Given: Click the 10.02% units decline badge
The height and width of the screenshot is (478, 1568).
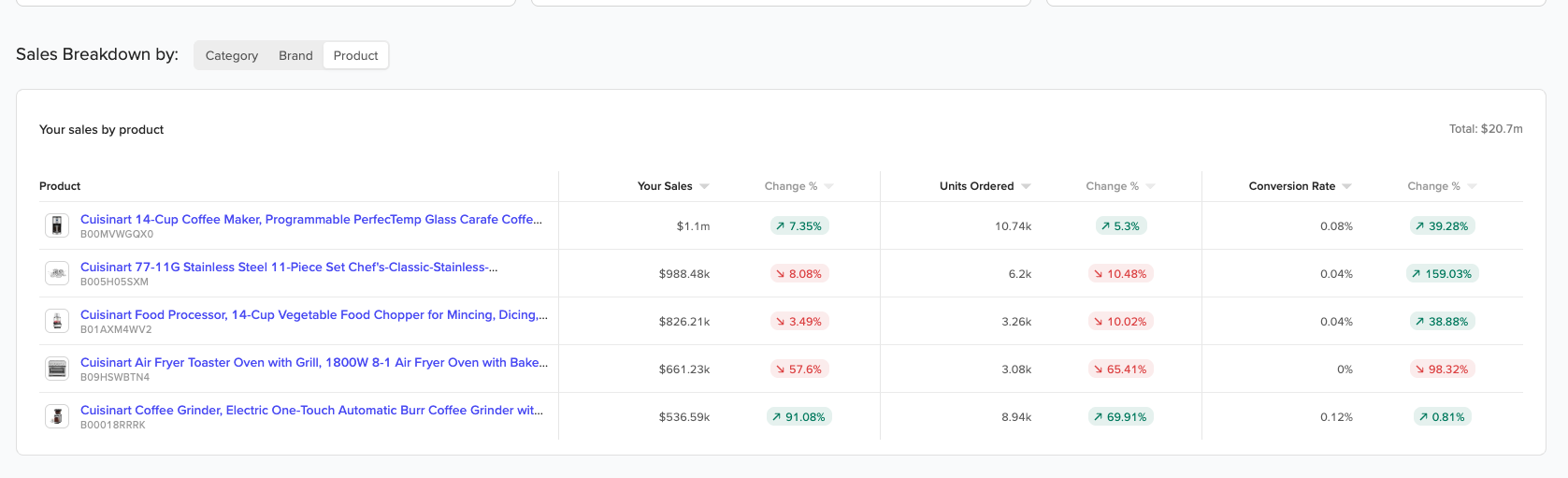Looking at the screenshot, I should (x=1120, y=322).
